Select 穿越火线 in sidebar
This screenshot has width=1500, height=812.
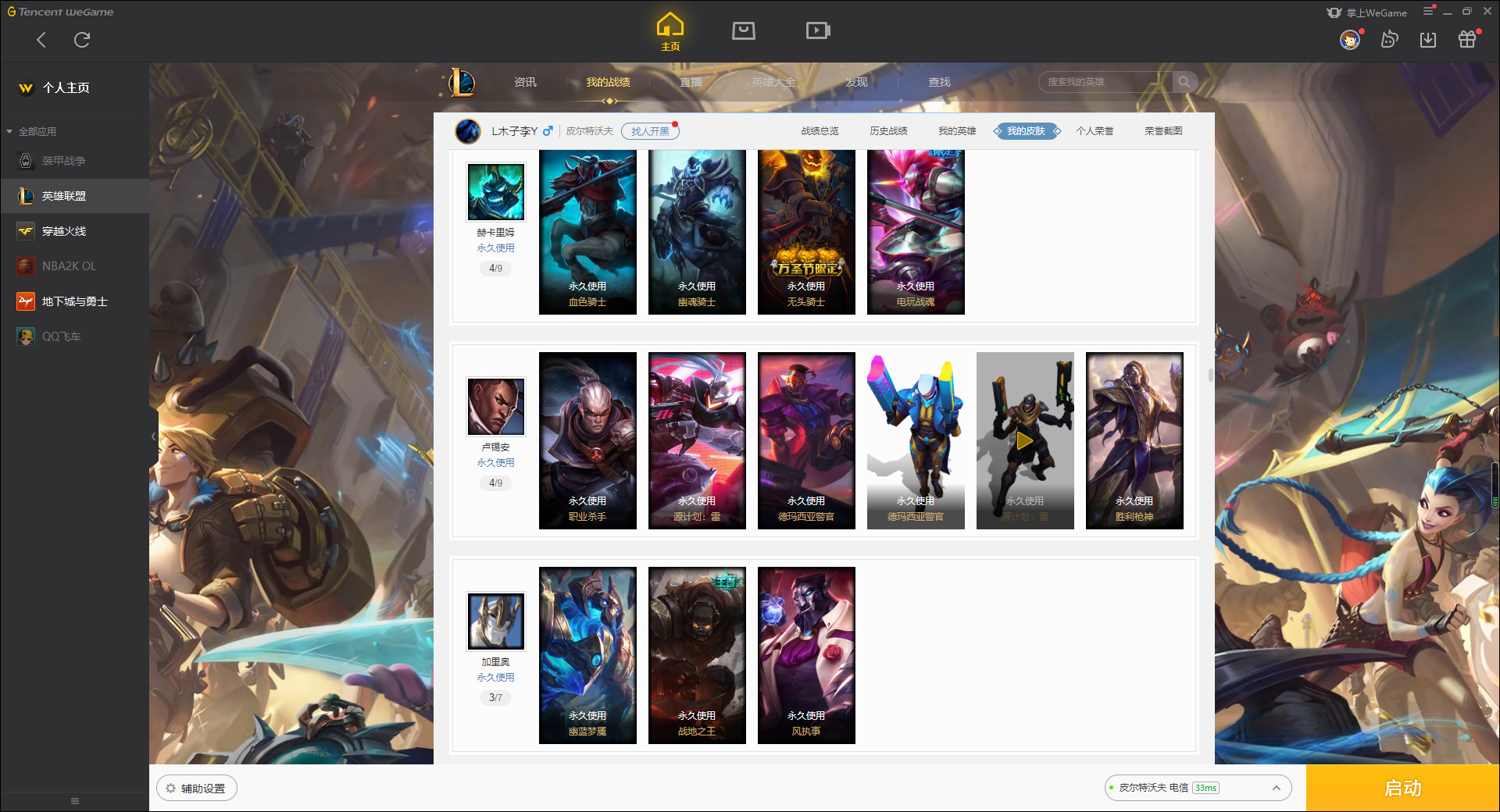click(x=74, y=231)
